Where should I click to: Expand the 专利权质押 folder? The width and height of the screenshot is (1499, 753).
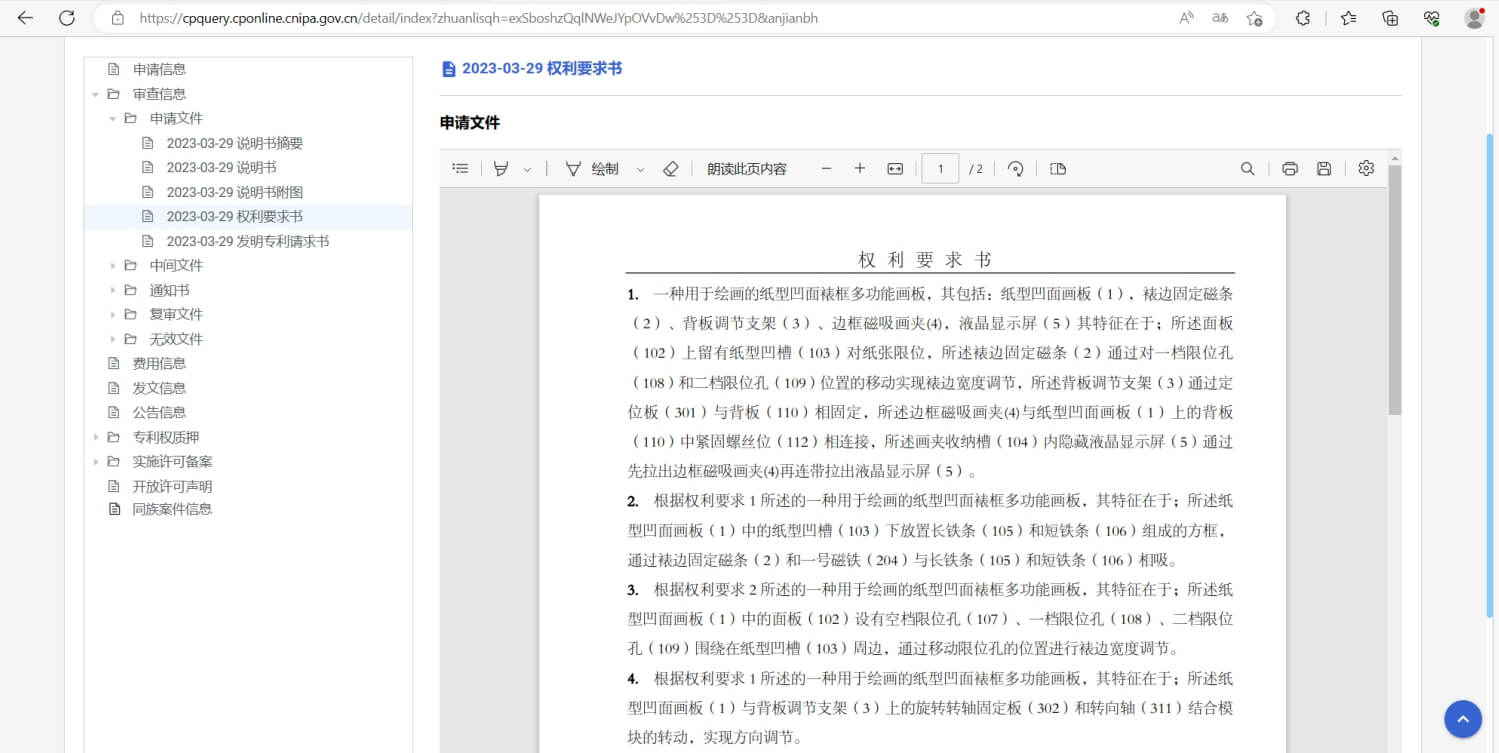pyautogui.click(x=96, y=437)
